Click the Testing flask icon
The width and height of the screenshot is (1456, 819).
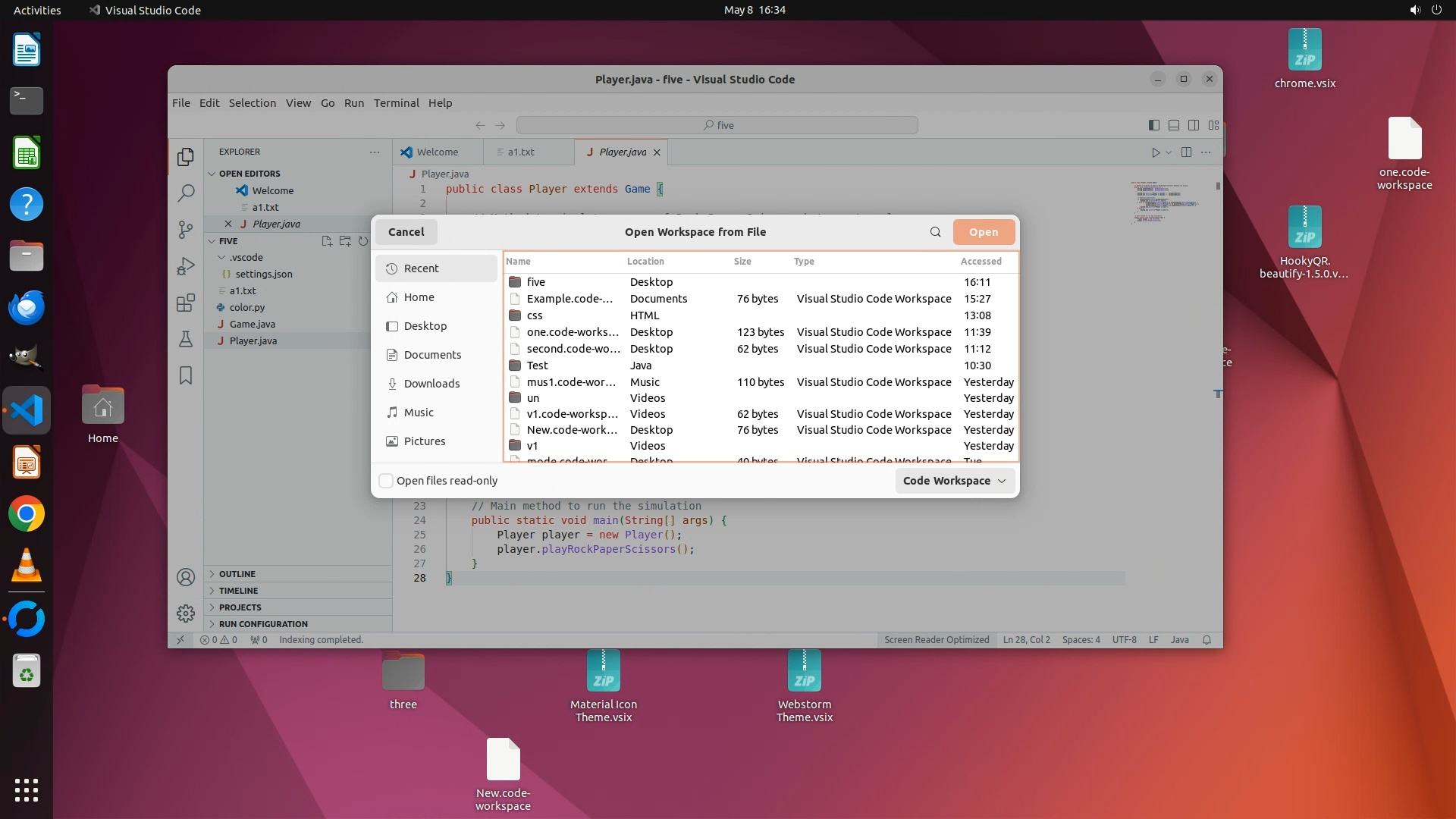[x=186, y=339]
